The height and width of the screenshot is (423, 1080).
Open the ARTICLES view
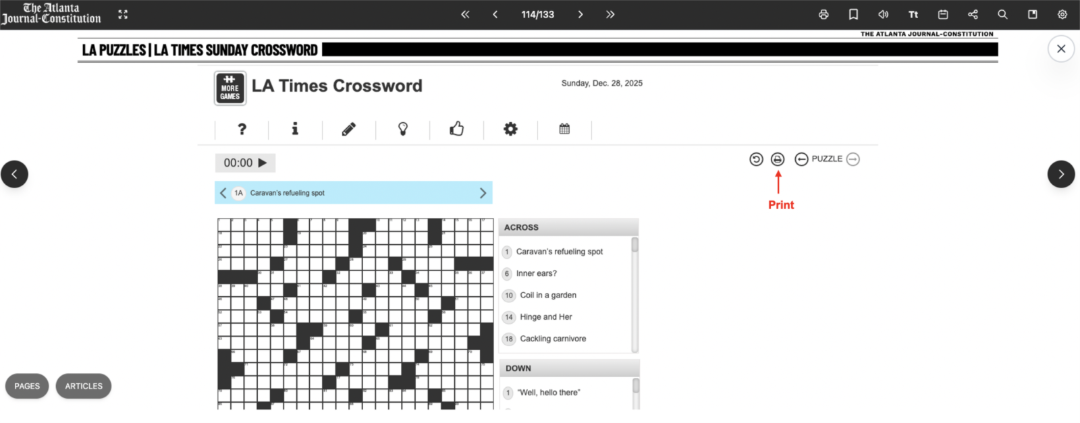pos(84,386)
